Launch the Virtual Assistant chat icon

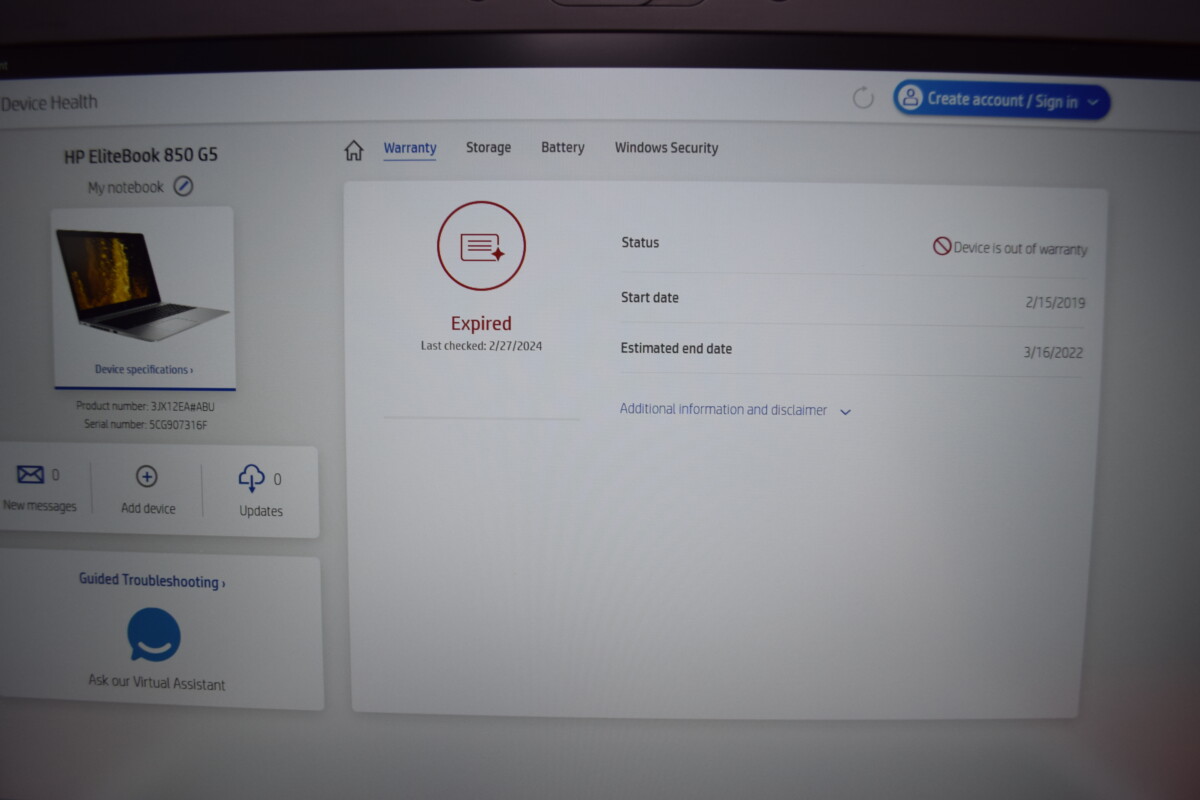click(x=154, y=635)
